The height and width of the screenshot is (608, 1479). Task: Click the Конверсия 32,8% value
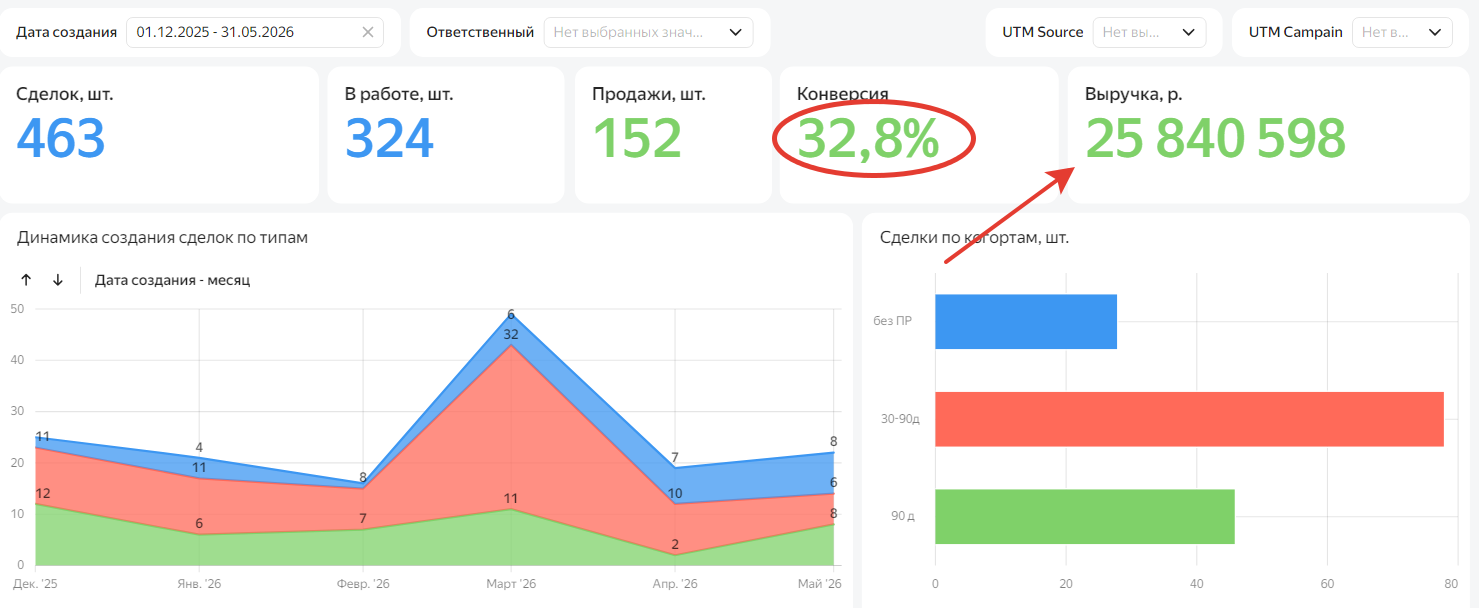pos(868,139)
